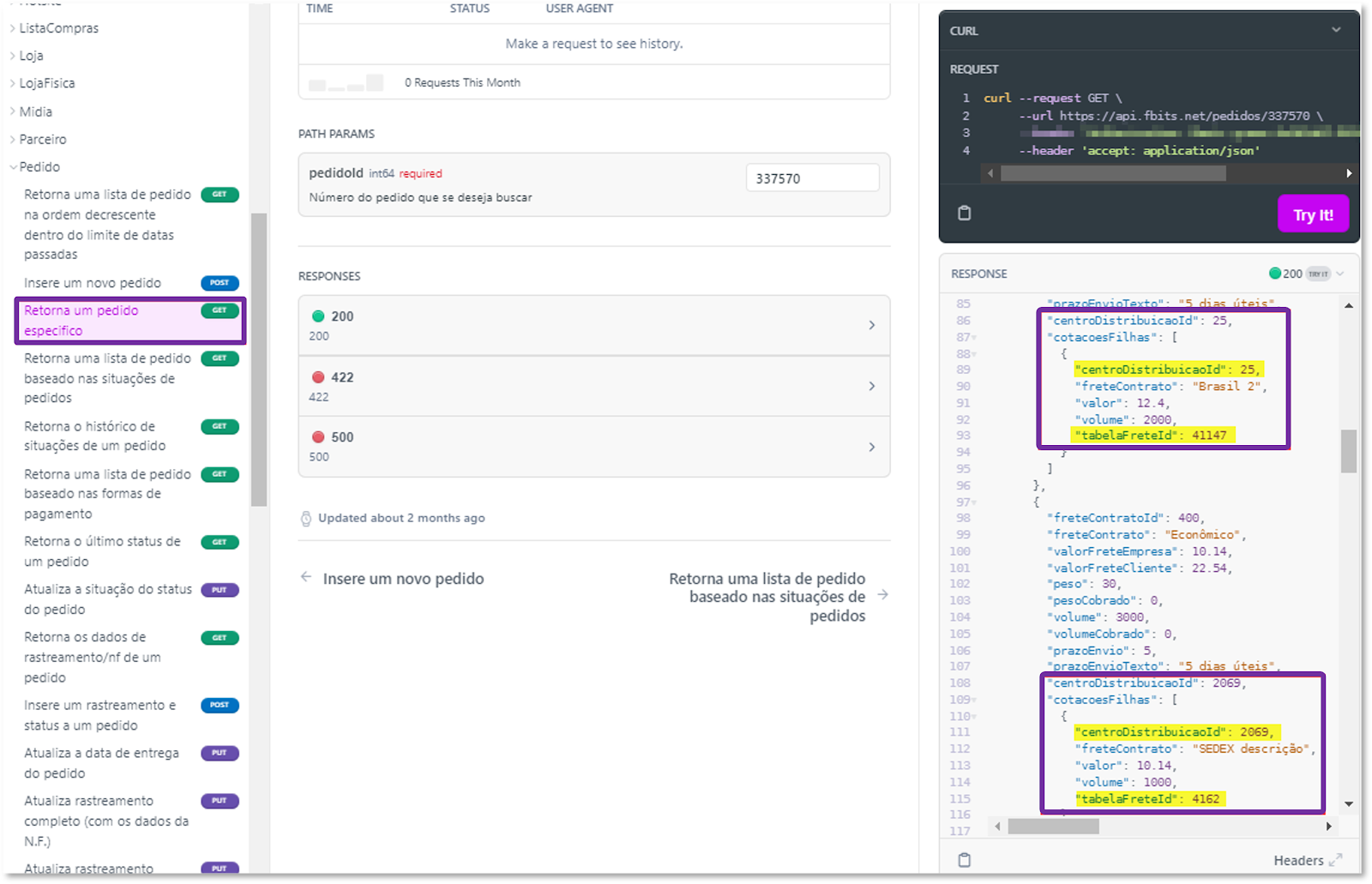
Task: Select 'Retorna um pedido específico' endpoint
Action: pos(130,321)
